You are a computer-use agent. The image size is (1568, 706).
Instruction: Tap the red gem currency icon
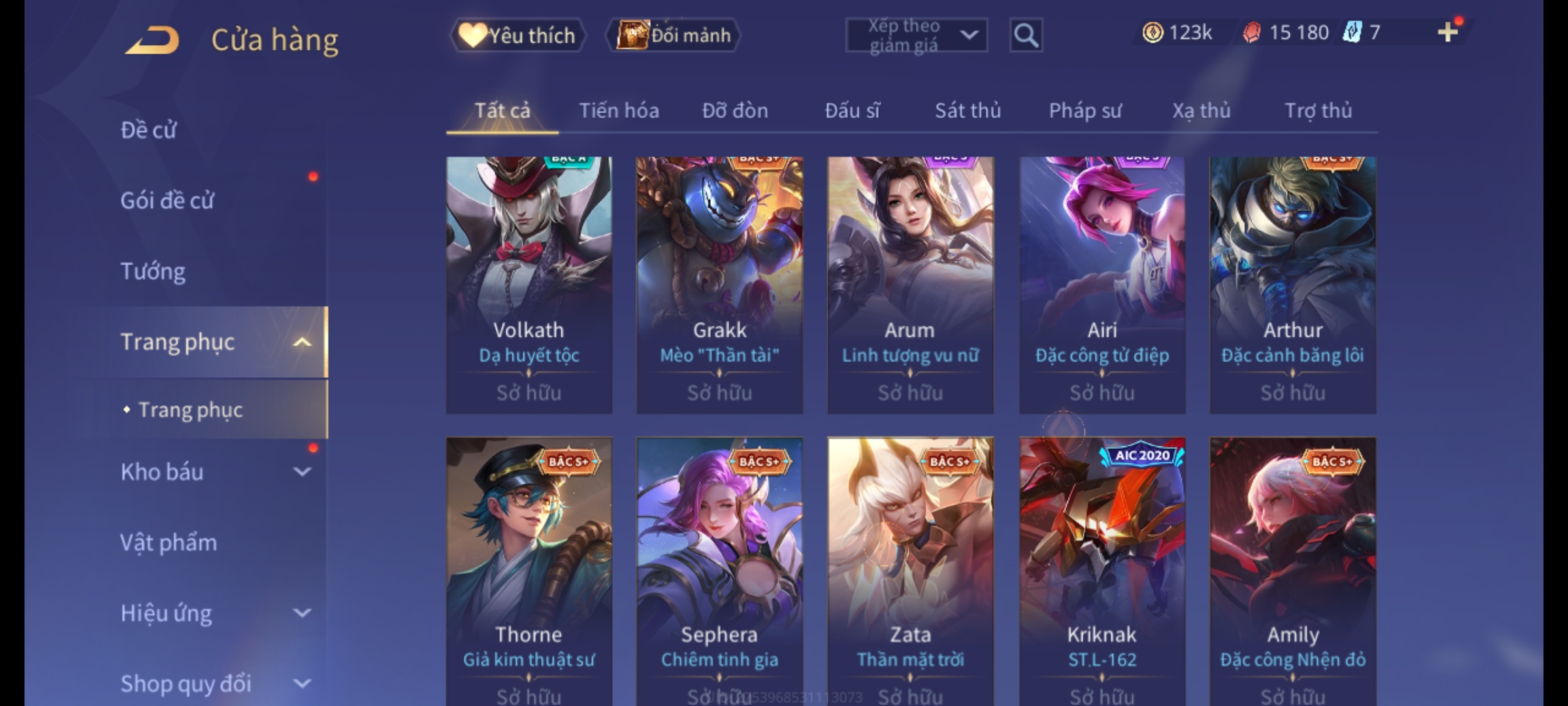coord(1251,33)
